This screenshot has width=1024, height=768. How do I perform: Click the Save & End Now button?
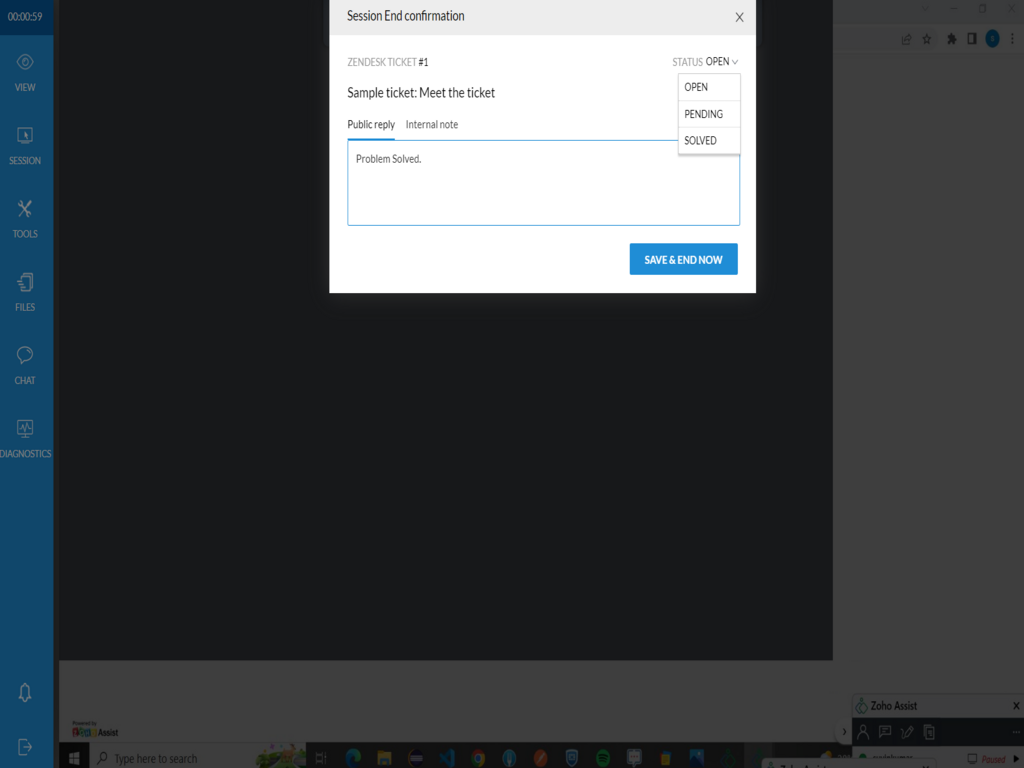[683, 260]
